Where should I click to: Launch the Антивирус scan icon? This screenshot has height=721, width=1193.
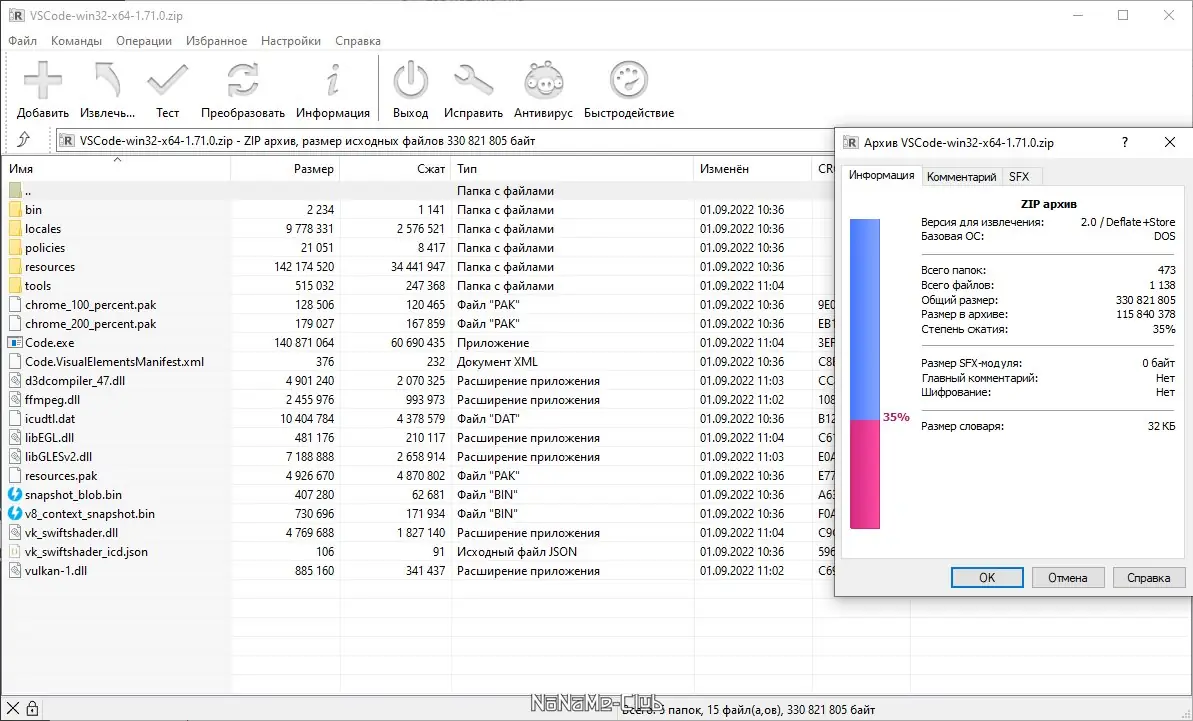pyautogui.click(x=543, y=80)
